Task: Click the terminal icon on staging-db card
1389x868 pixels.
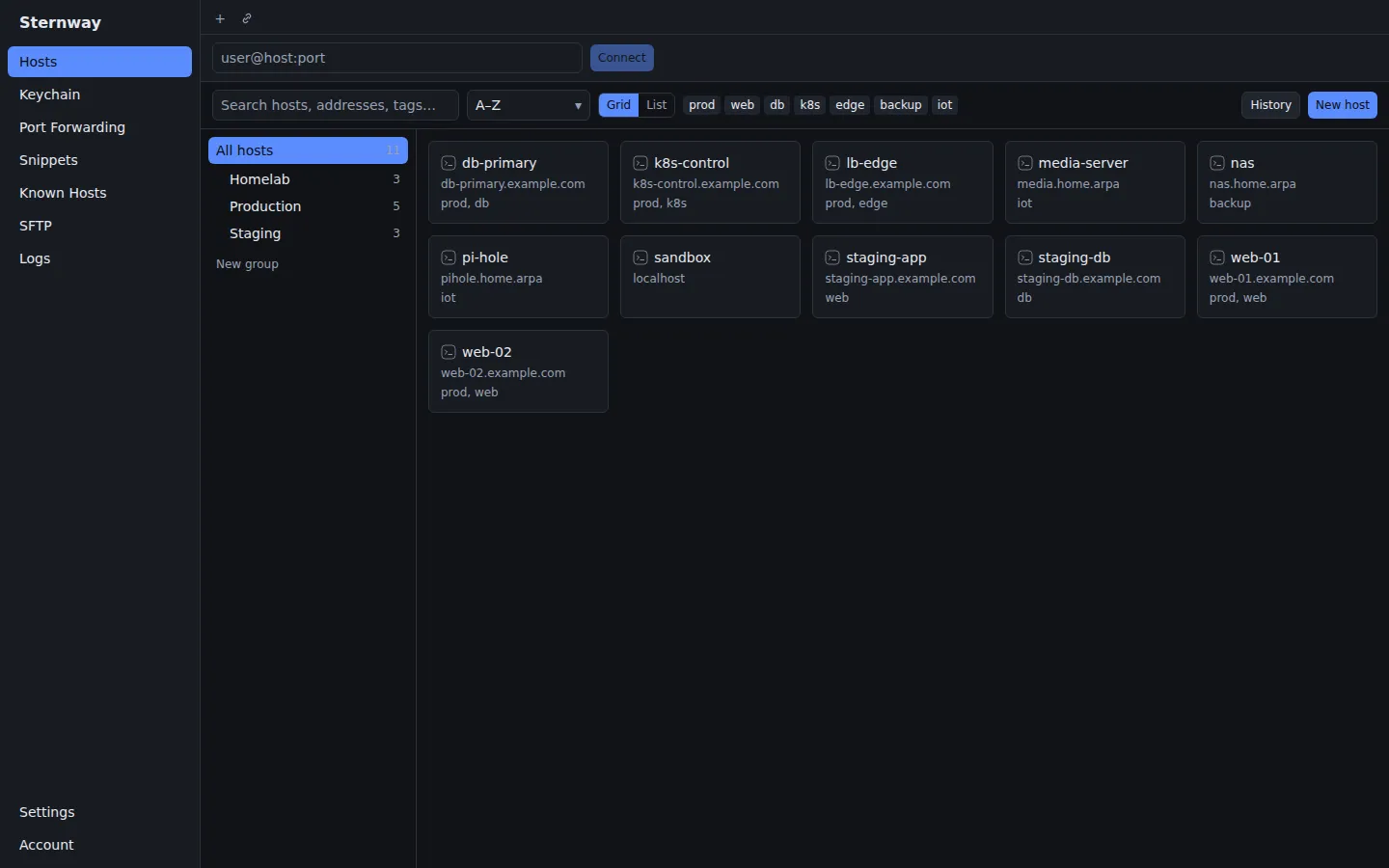Action: point(1025,258)
